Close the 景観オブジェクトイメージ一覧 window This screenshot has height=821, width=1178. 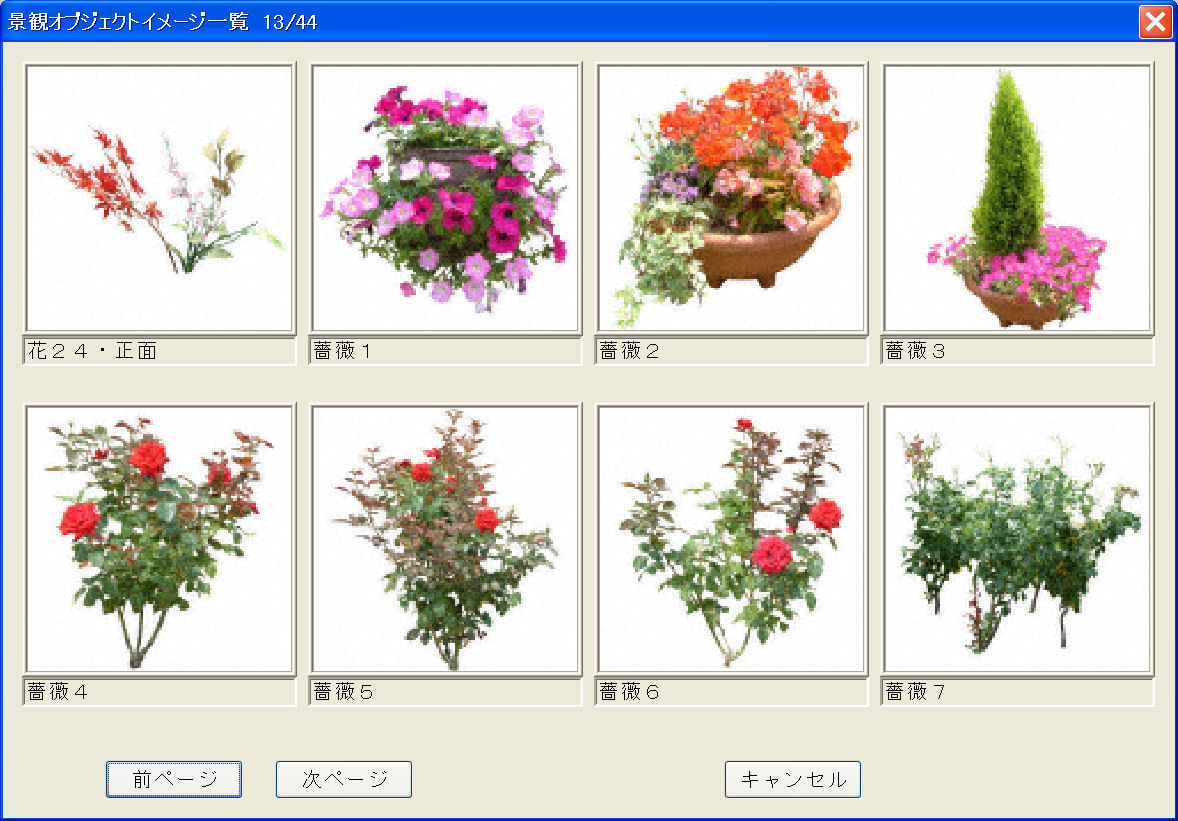pos(1155,21)
